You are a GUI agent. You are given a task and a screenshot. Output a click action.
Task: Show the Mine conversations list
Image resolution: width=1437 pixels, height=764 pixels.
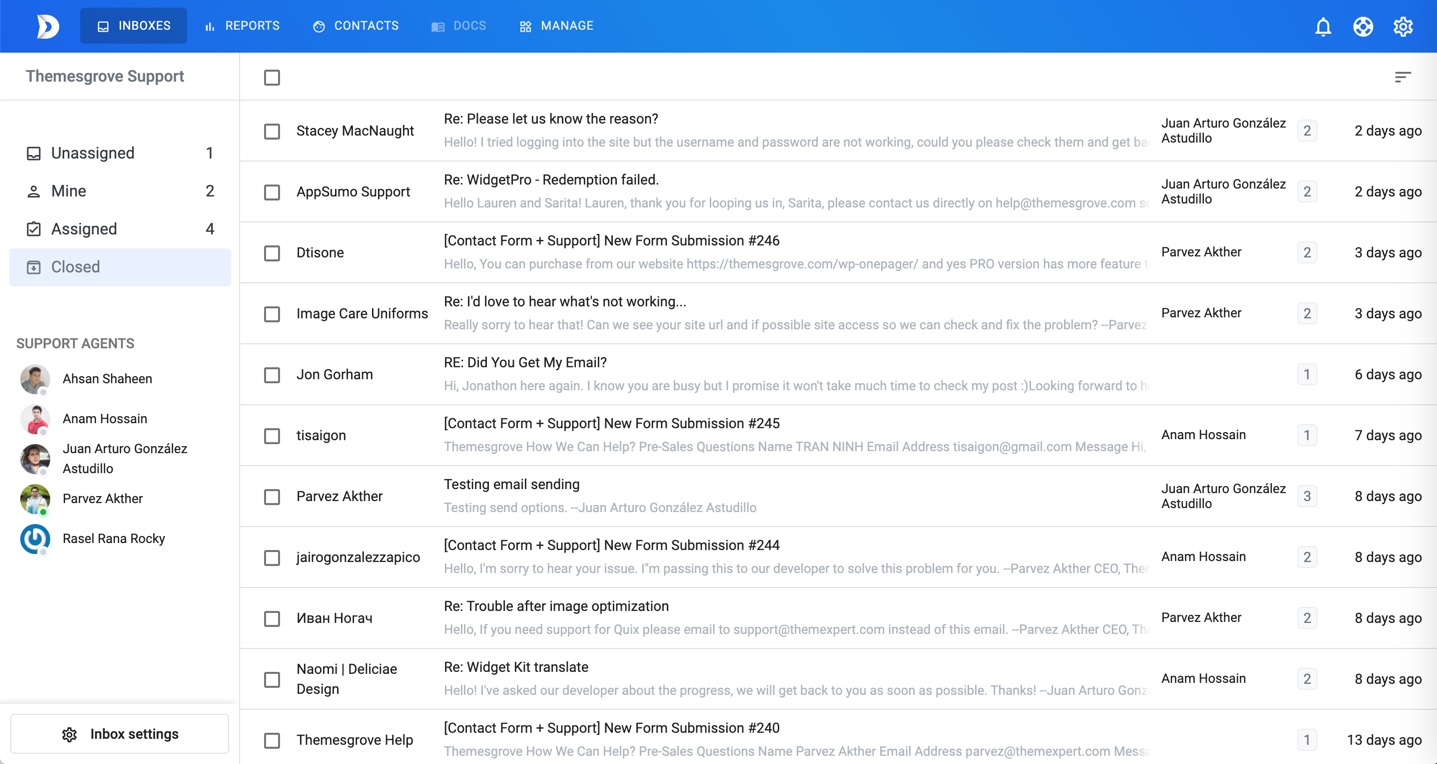pyautogui.click(x=68, y=191)
